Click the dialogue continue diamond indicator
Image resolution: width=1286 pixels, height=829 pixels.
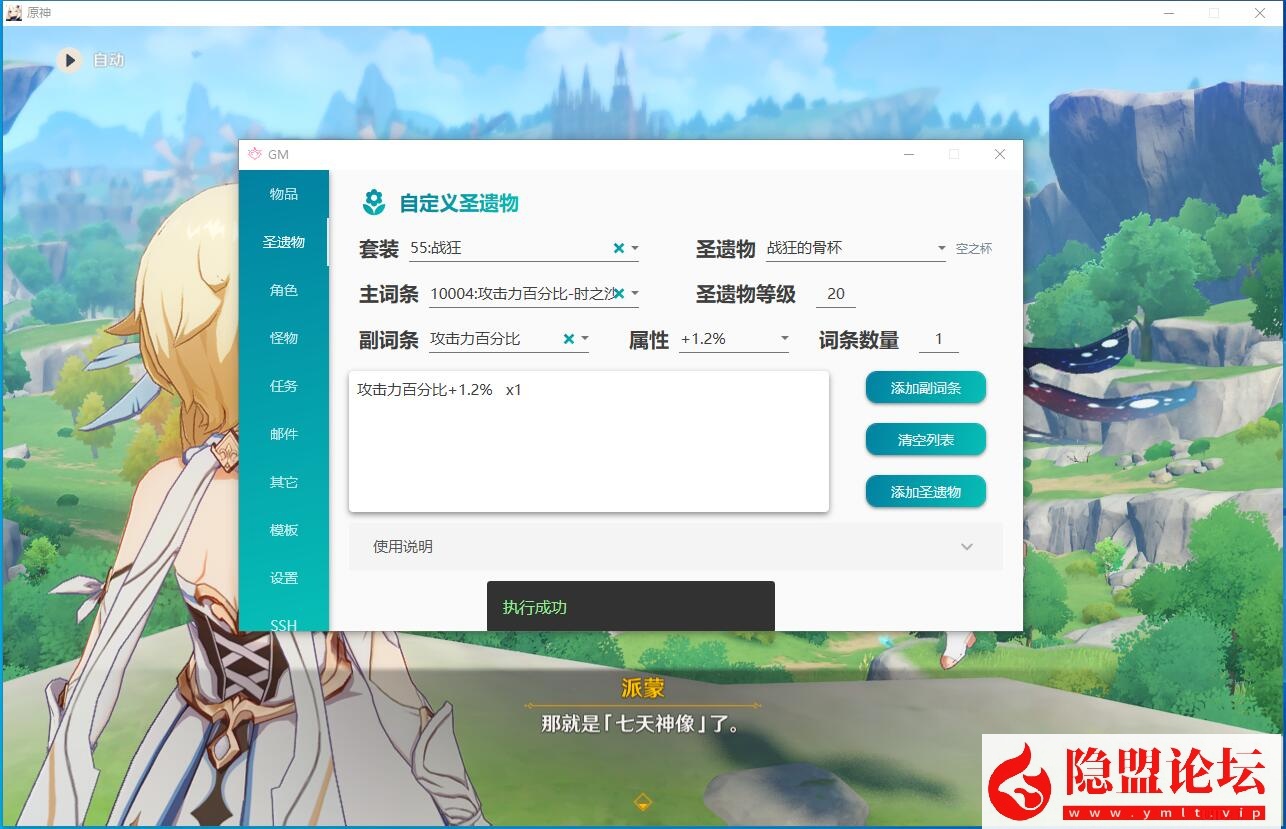643,802
